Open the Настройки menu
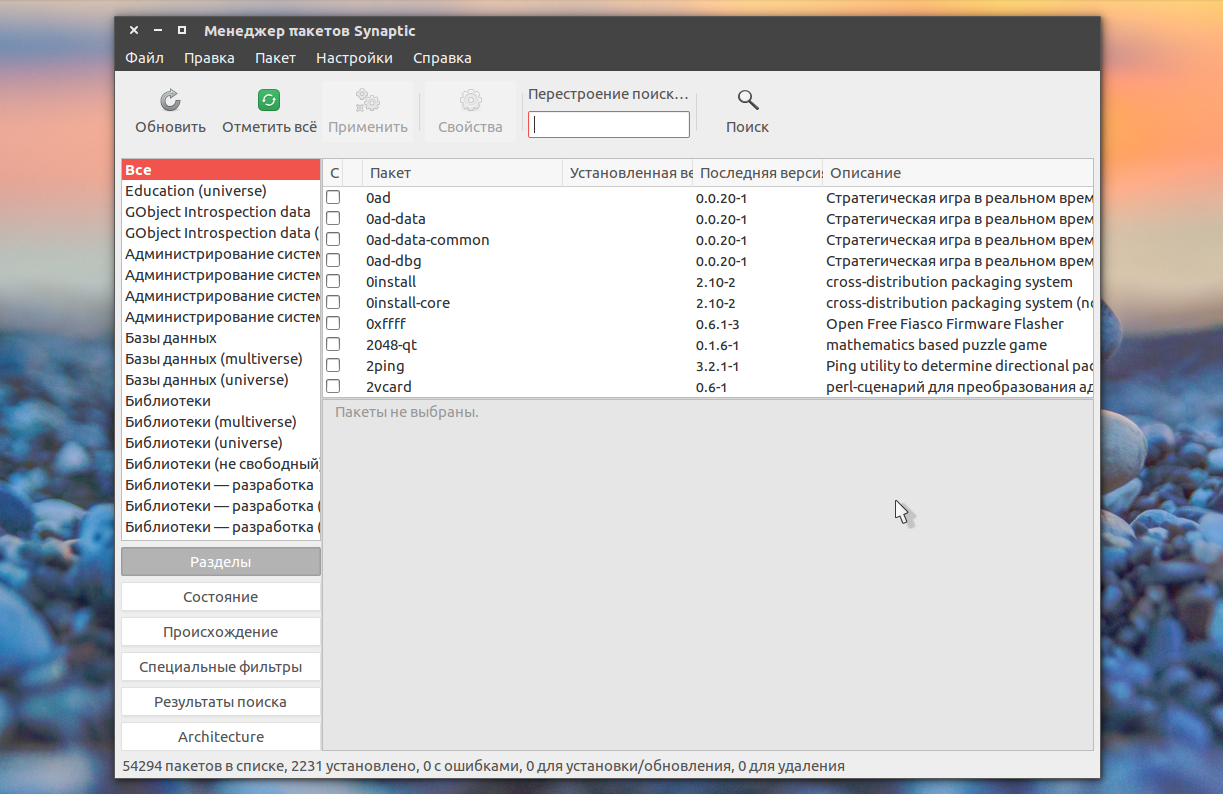Viewport: 1223px width, 794px height. pyautogui.click(x=354, y=58)
